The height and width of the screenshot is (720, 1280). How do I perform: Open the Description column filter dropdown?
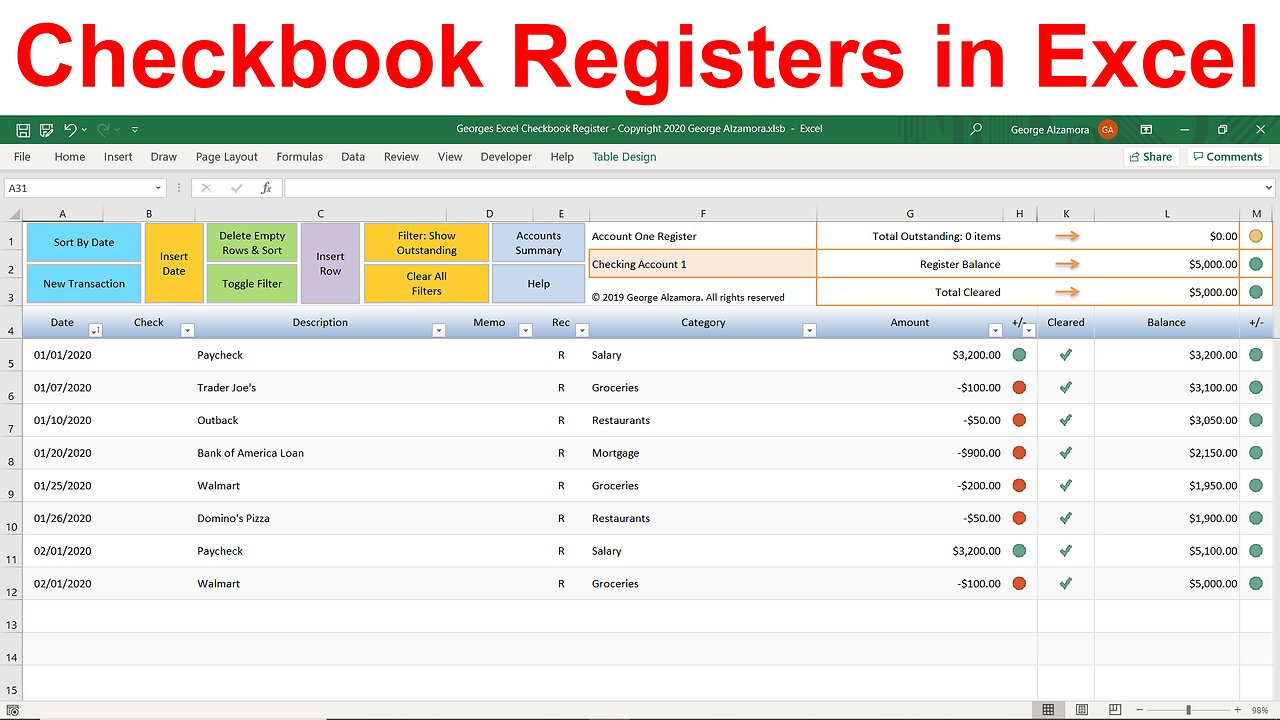[x=438, y=330]
